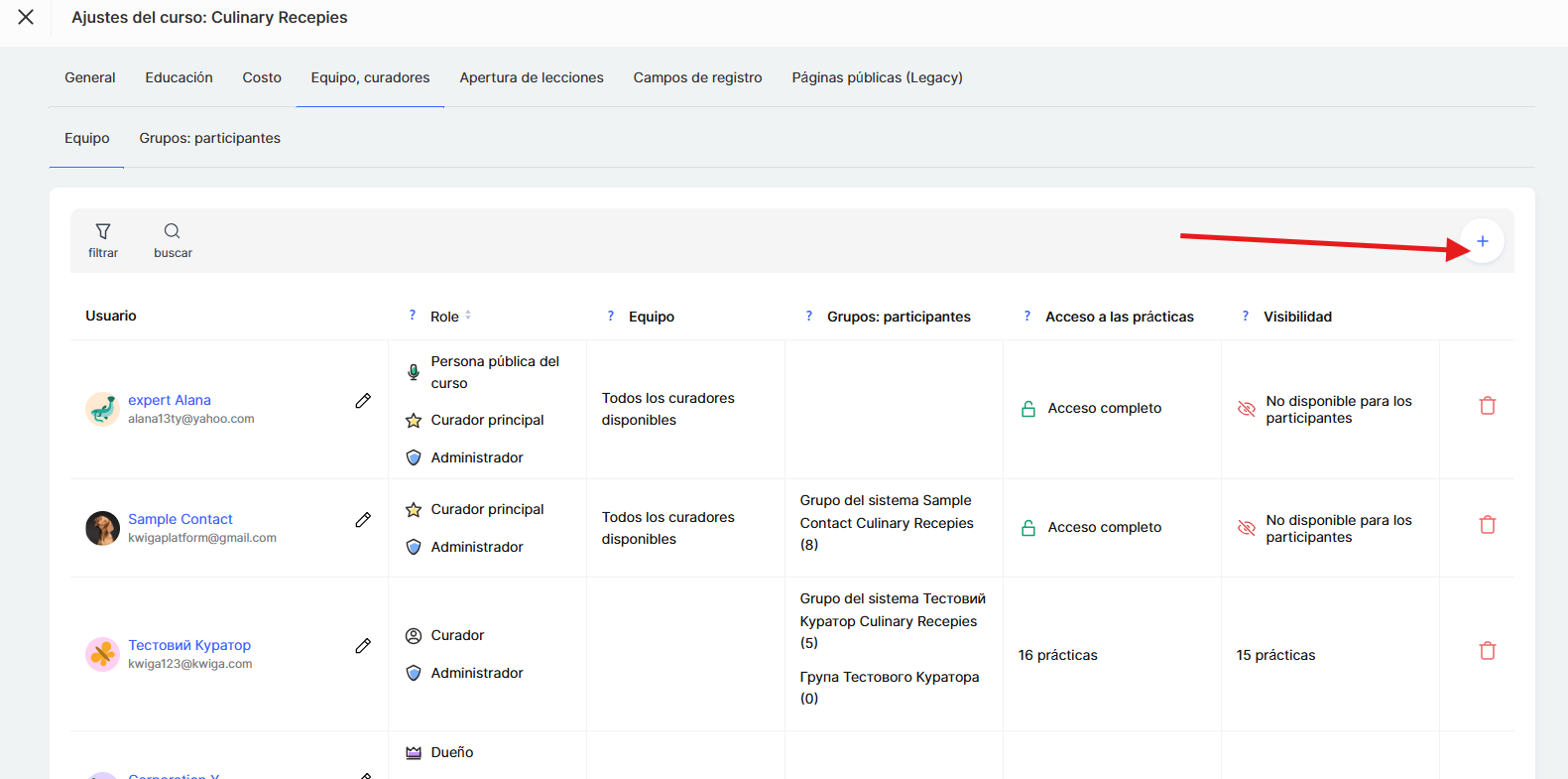Close the course settings with the X
Viewport: 1568px width, 779px height.
click(26, 17)
